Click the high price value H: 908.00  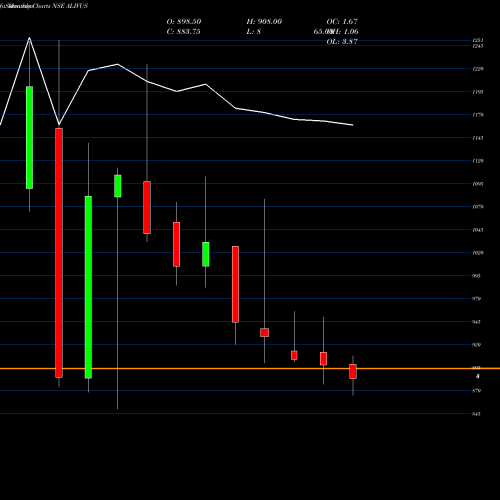click(264, 22)
